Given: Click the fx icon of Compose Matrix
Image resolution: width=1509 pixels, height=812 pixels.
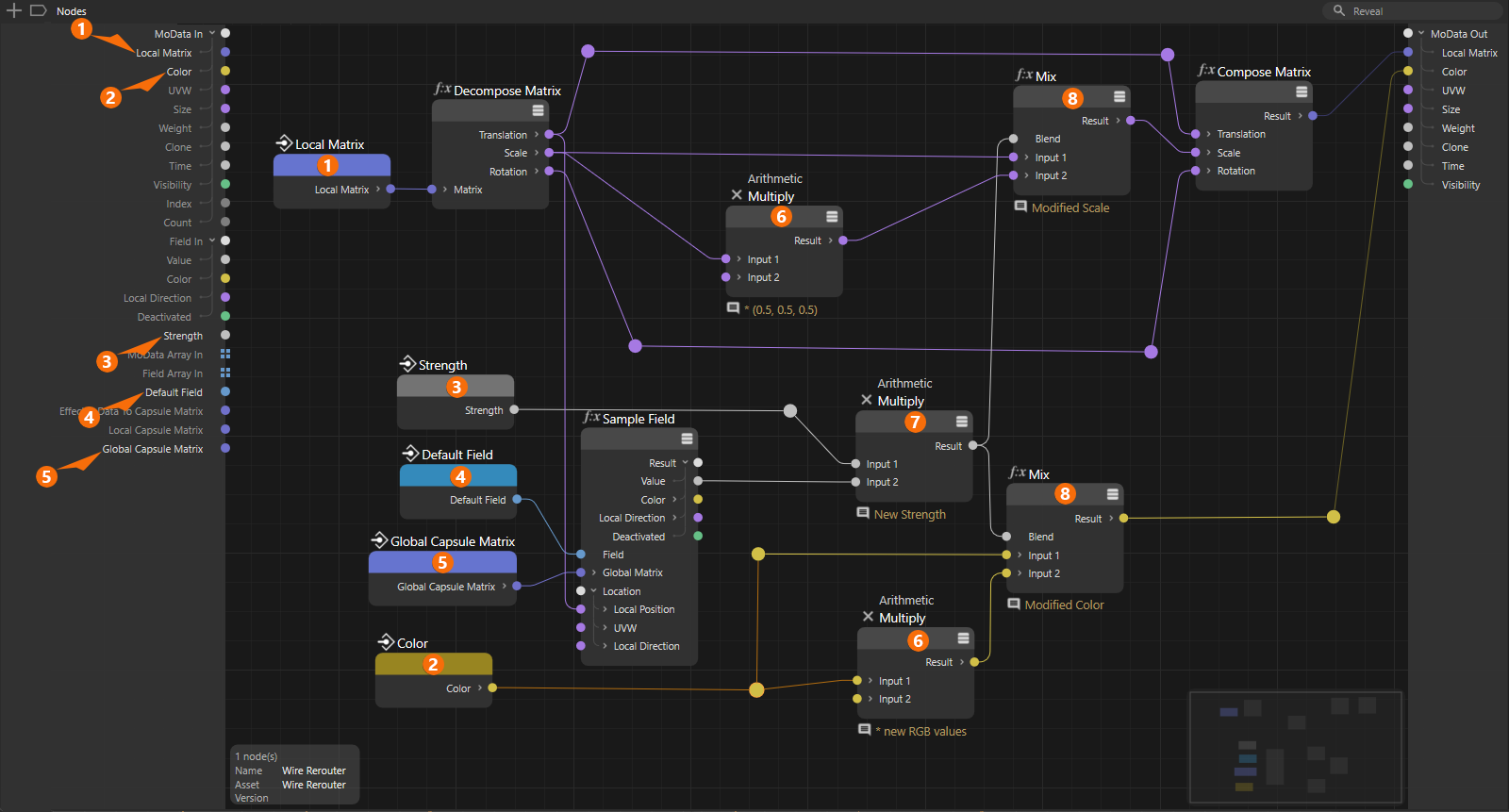Looking at the screenshot, I should (1206, 70).
